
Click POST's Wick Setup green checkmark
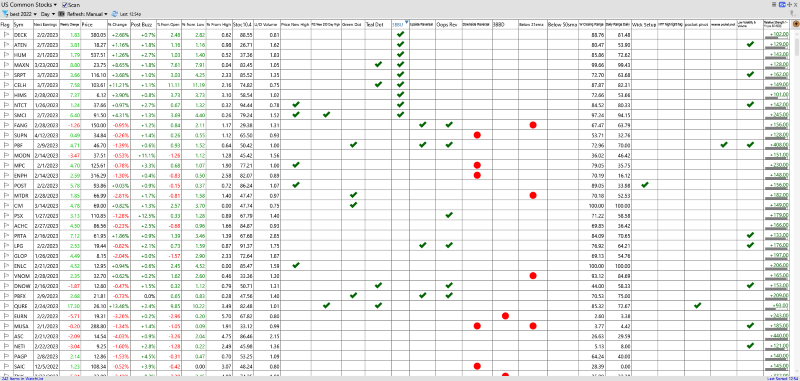point(644,185)
